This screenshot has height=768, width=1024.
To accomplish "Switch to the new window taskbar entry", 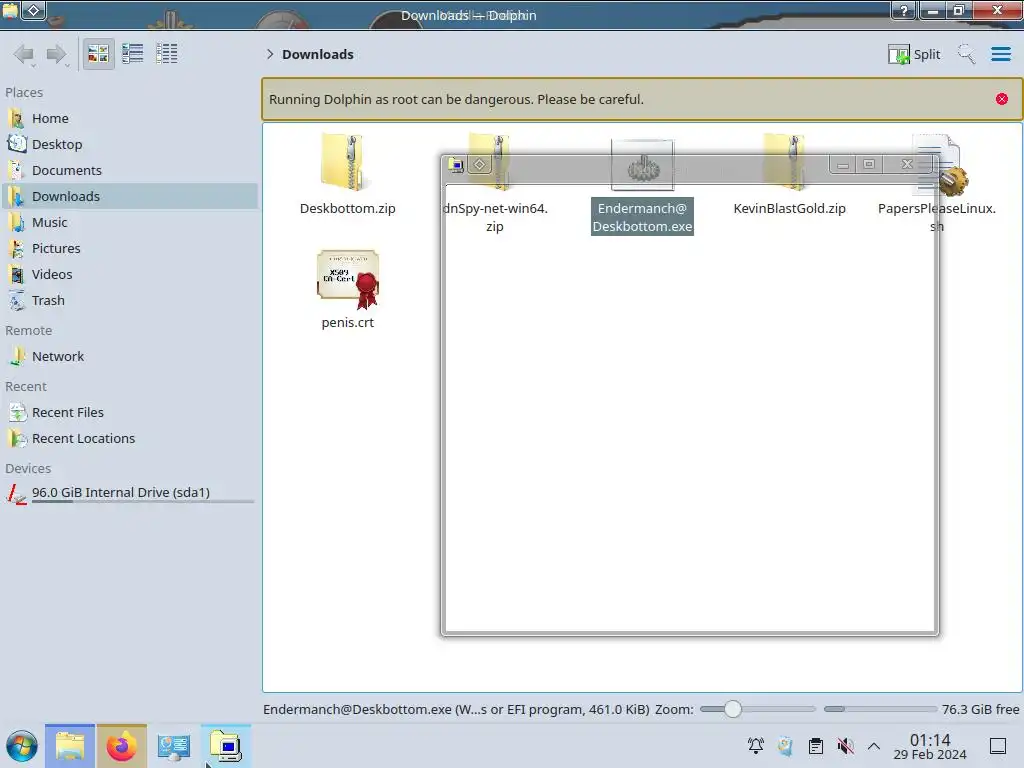I will tap(226, 746).
